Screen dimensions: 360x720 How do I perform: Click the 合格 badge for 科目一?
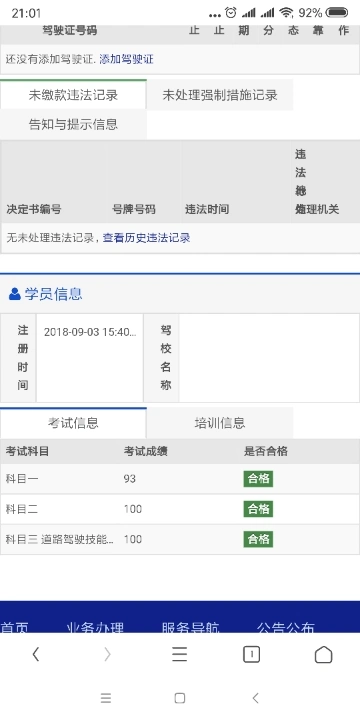[x=258, y=479]
